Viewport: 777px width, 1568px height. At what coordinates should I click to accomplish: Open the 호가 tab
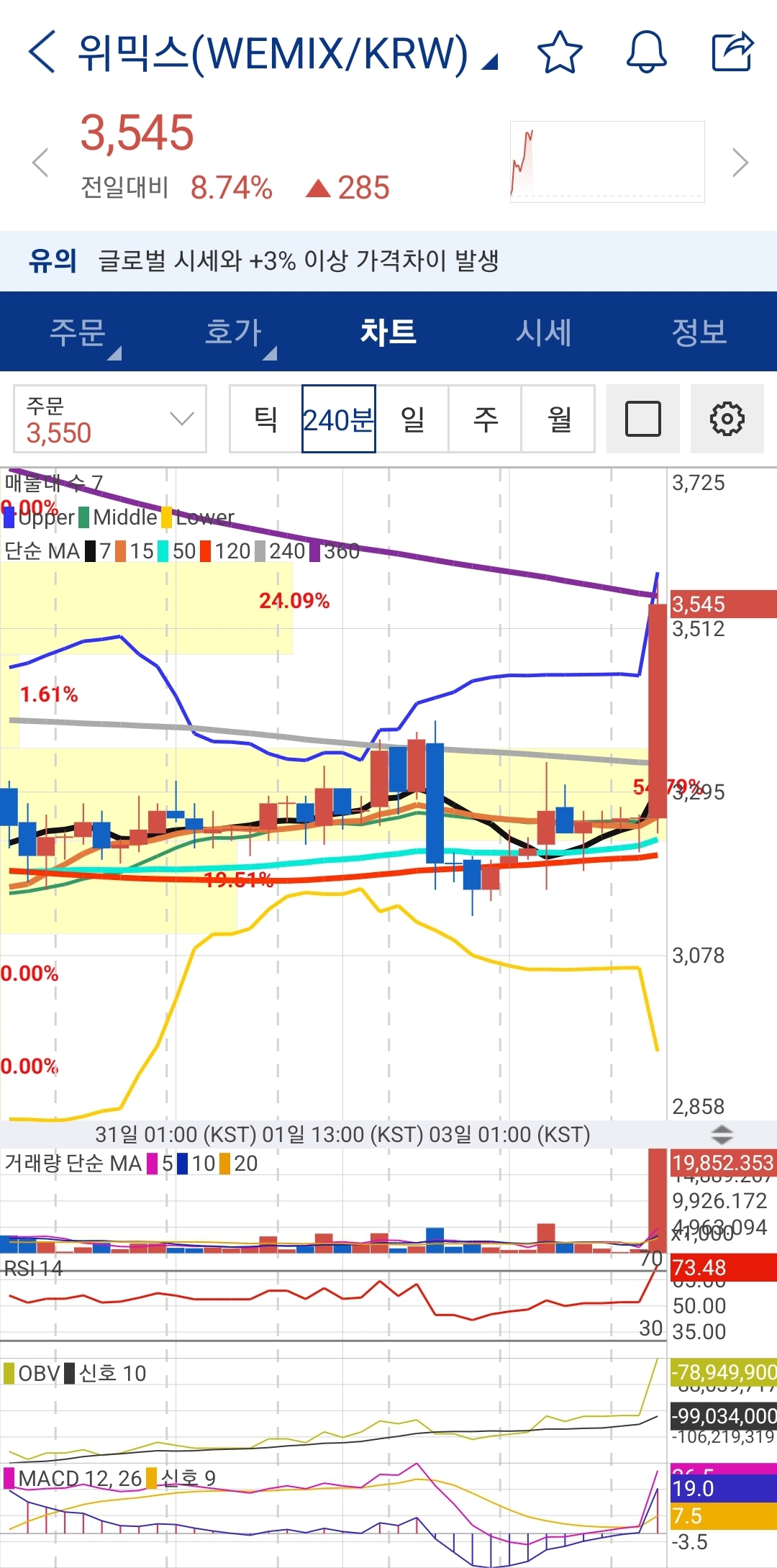tap(233, 332)
